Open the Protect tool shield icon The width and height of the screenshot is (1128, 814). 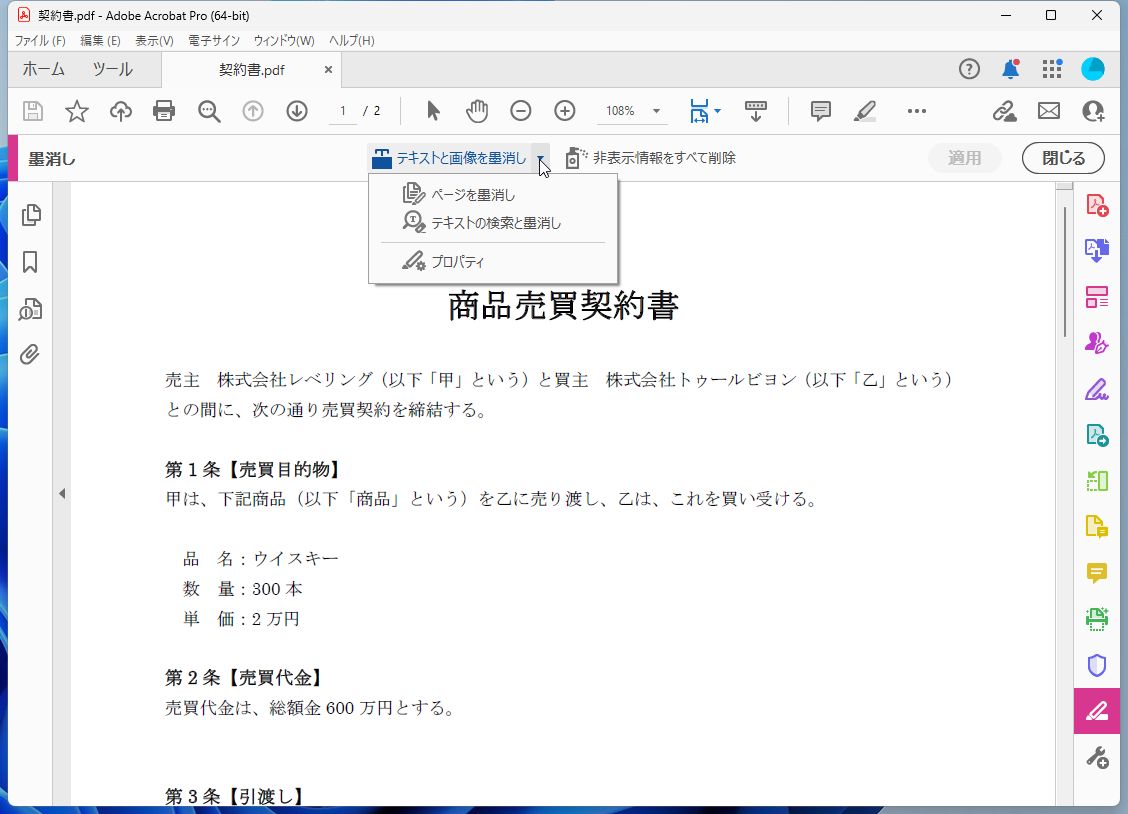point(1097,665)
